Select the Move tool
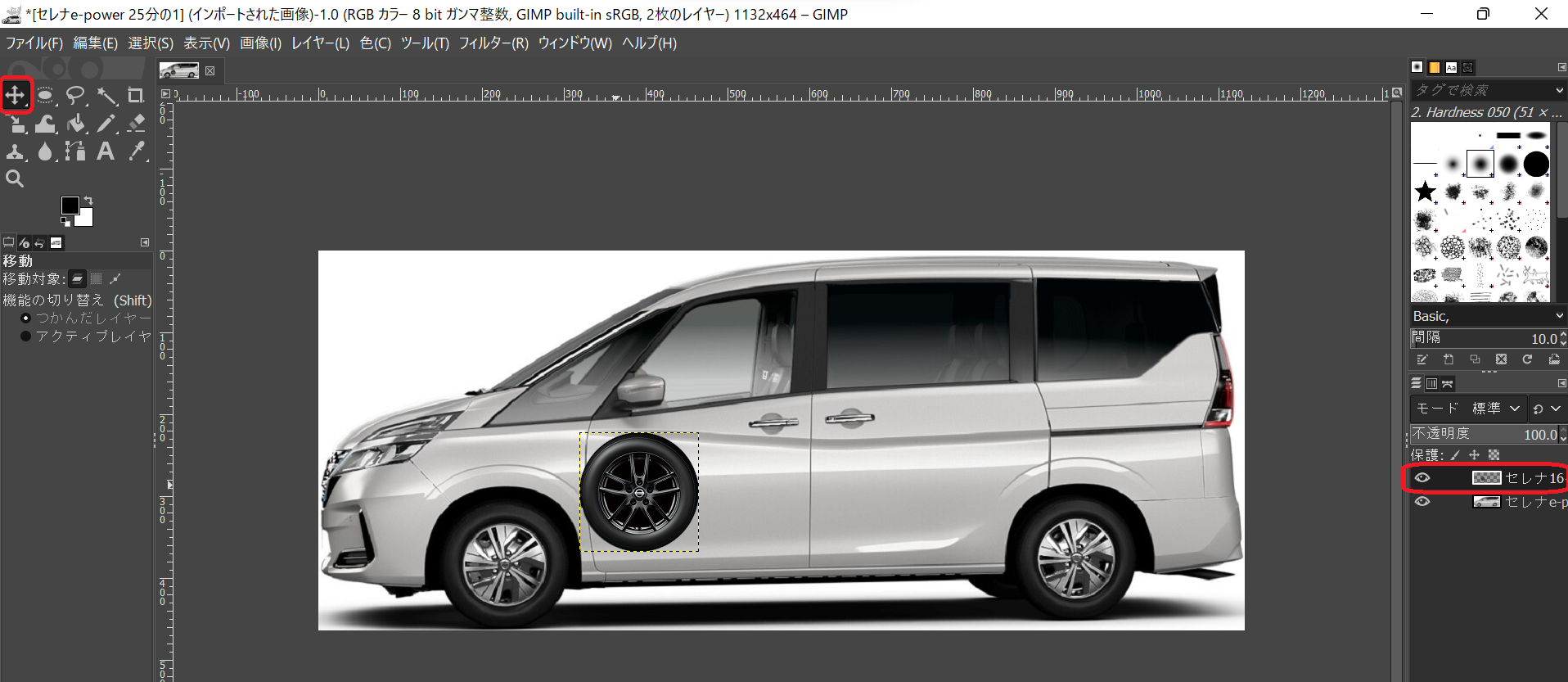This screenshot has width=1568, height=682. coord(16,96)
